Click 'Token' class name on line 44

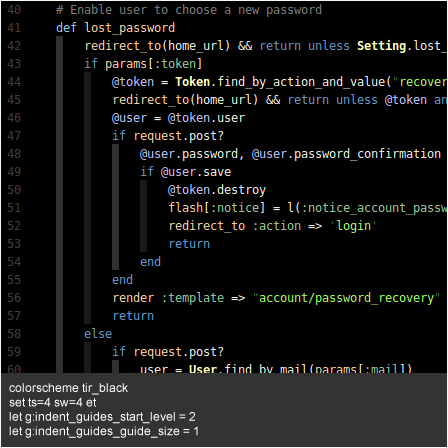193,82
